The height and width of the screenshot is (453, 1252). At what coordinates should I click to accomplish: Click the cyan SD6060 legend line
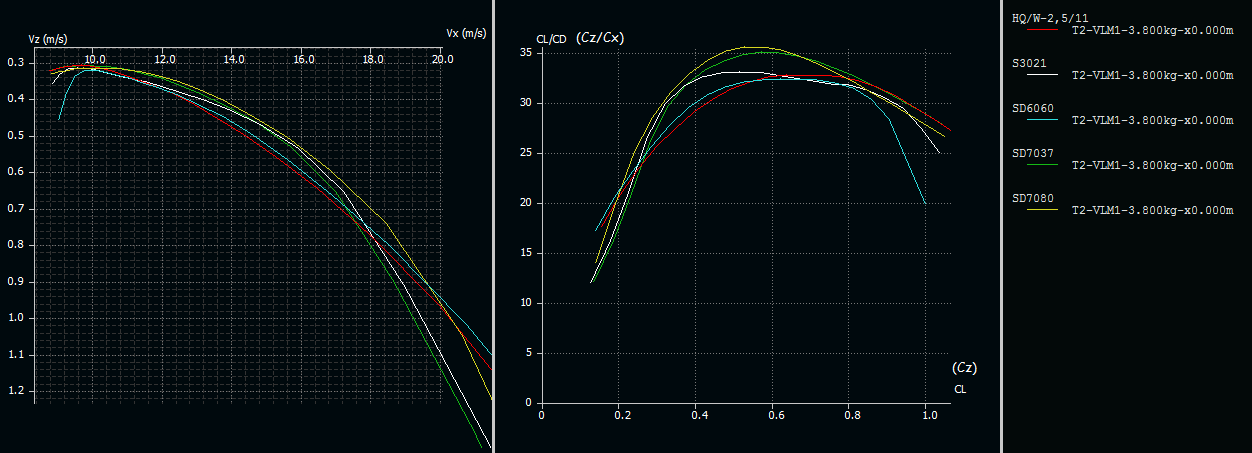(x=1040, y=120)
